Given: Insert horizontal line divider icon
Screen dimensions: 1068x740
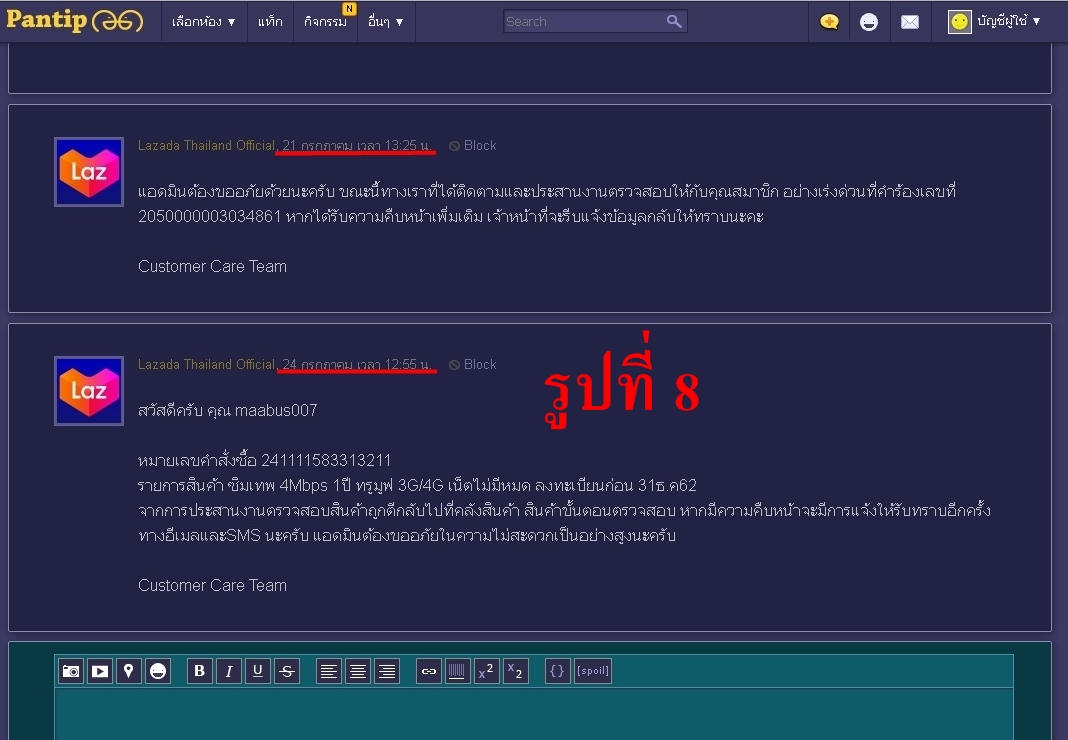Looking at the screenshot, I should 458,671.
